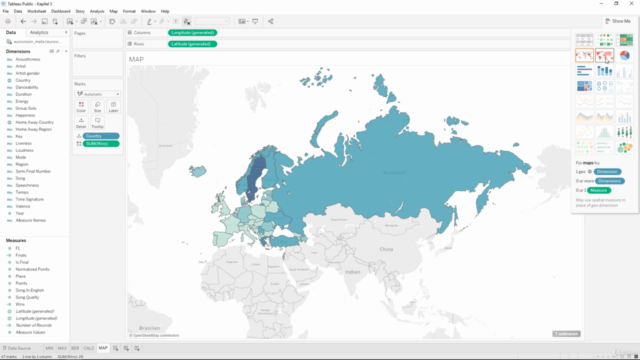Select the treemap chart in Show Me
The height and width of the screenshot is (360, 640).
click(x=584, y=86)
